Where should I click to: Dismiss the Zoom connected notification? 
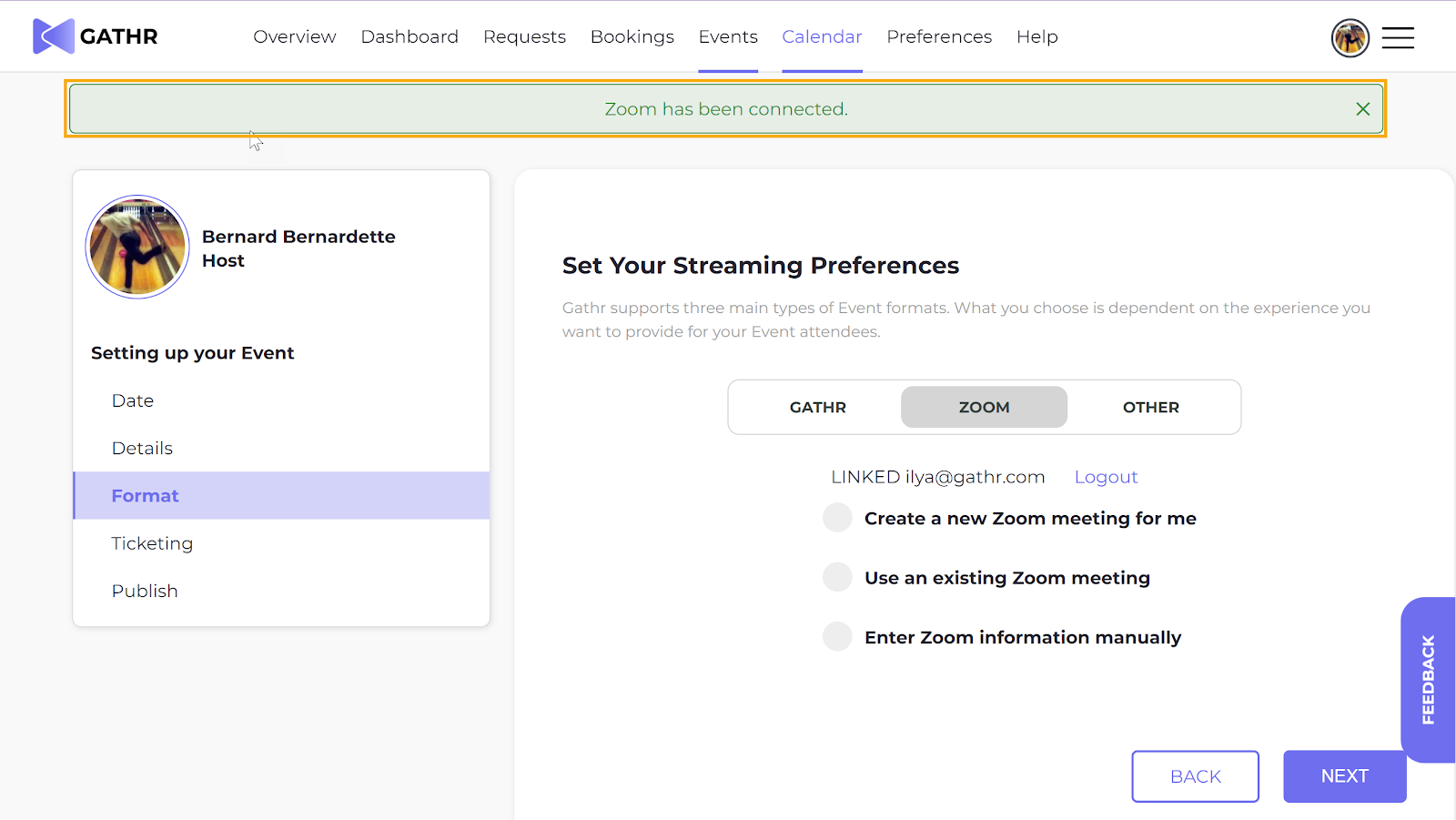pyautogui.click(x=1362, y=109)
